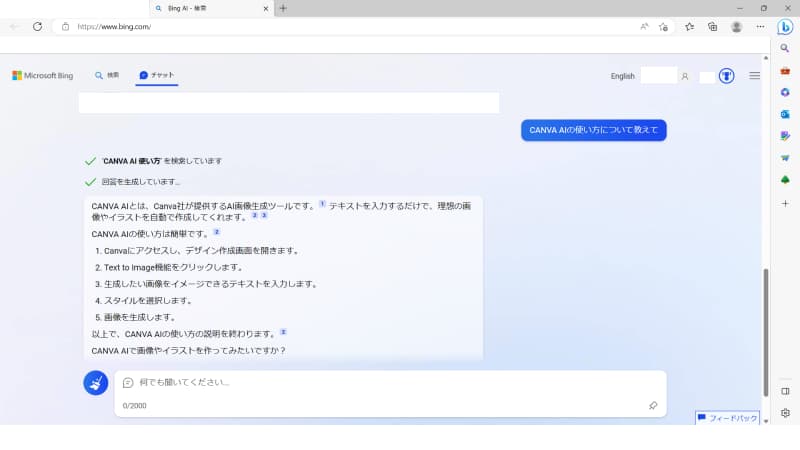Viewport: 800px width, 450px height.
Task: Click the sign-in person icon
Action: [685, 77]
